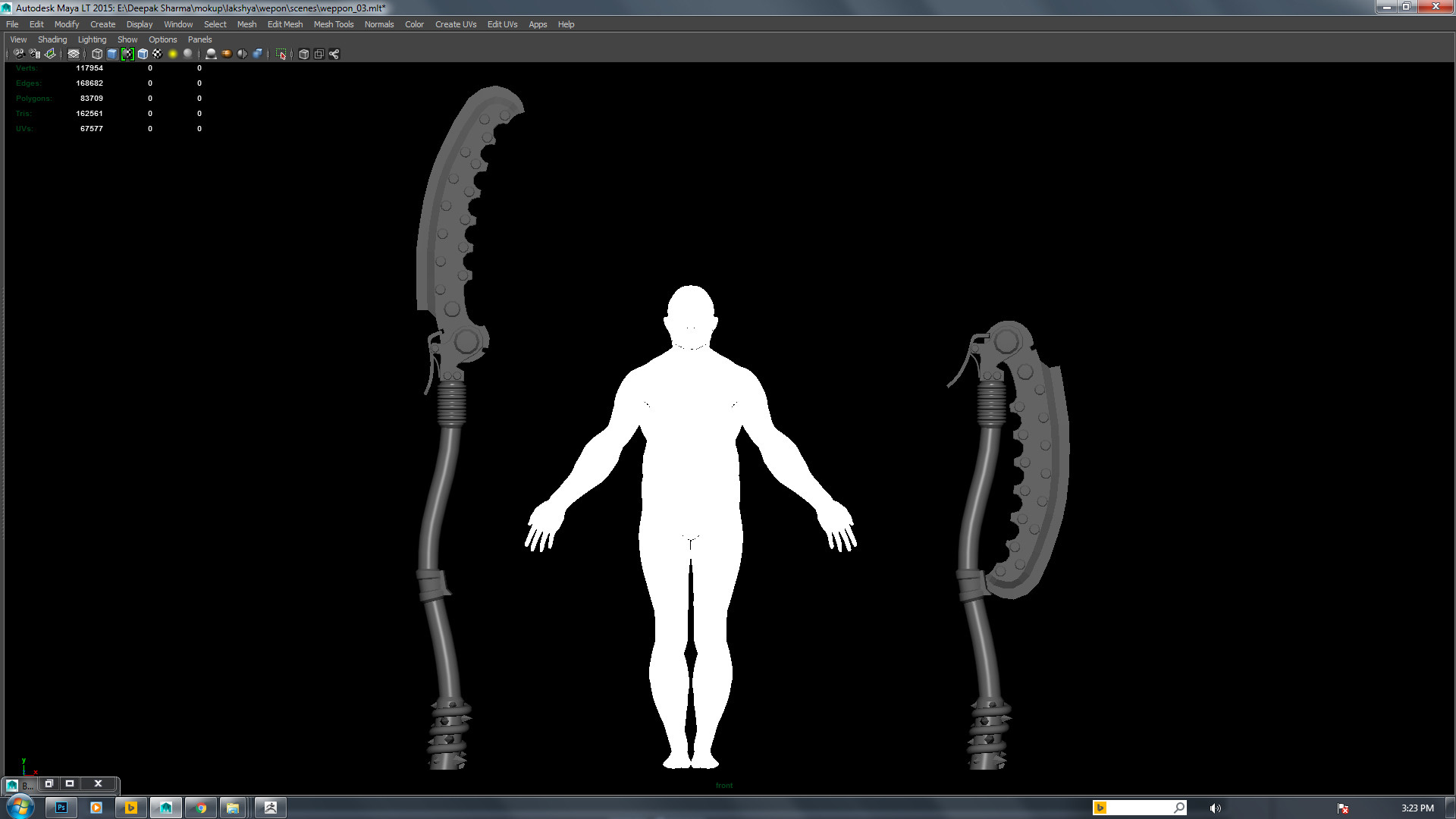Expand the Panels menu

coord(199,39)
